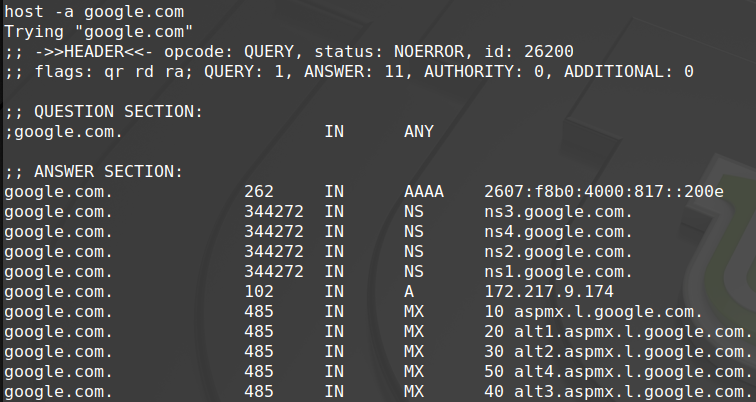Click TTL '102' of the A record
The image size is (756, 402).
coord(259,292)
